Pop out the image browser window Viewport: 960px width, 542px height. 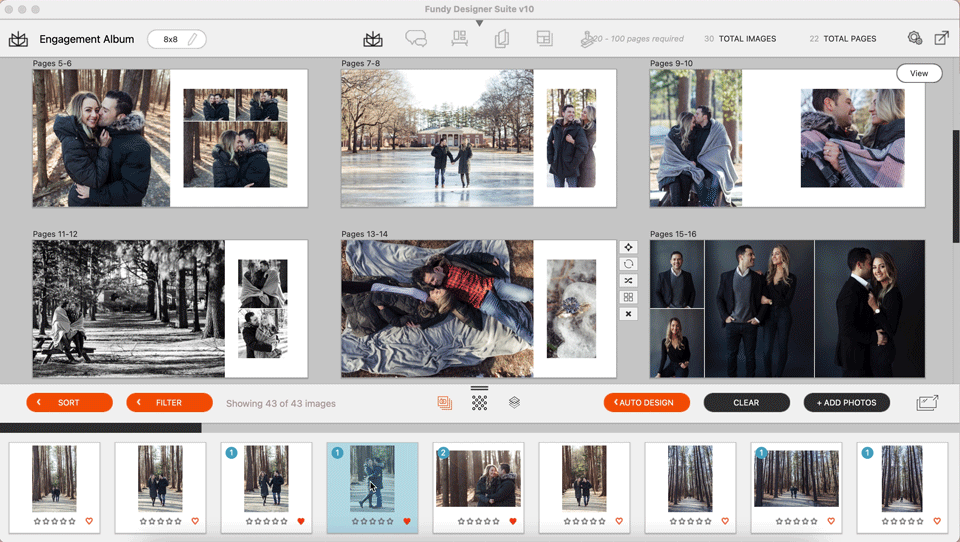[x=927, y=402]
